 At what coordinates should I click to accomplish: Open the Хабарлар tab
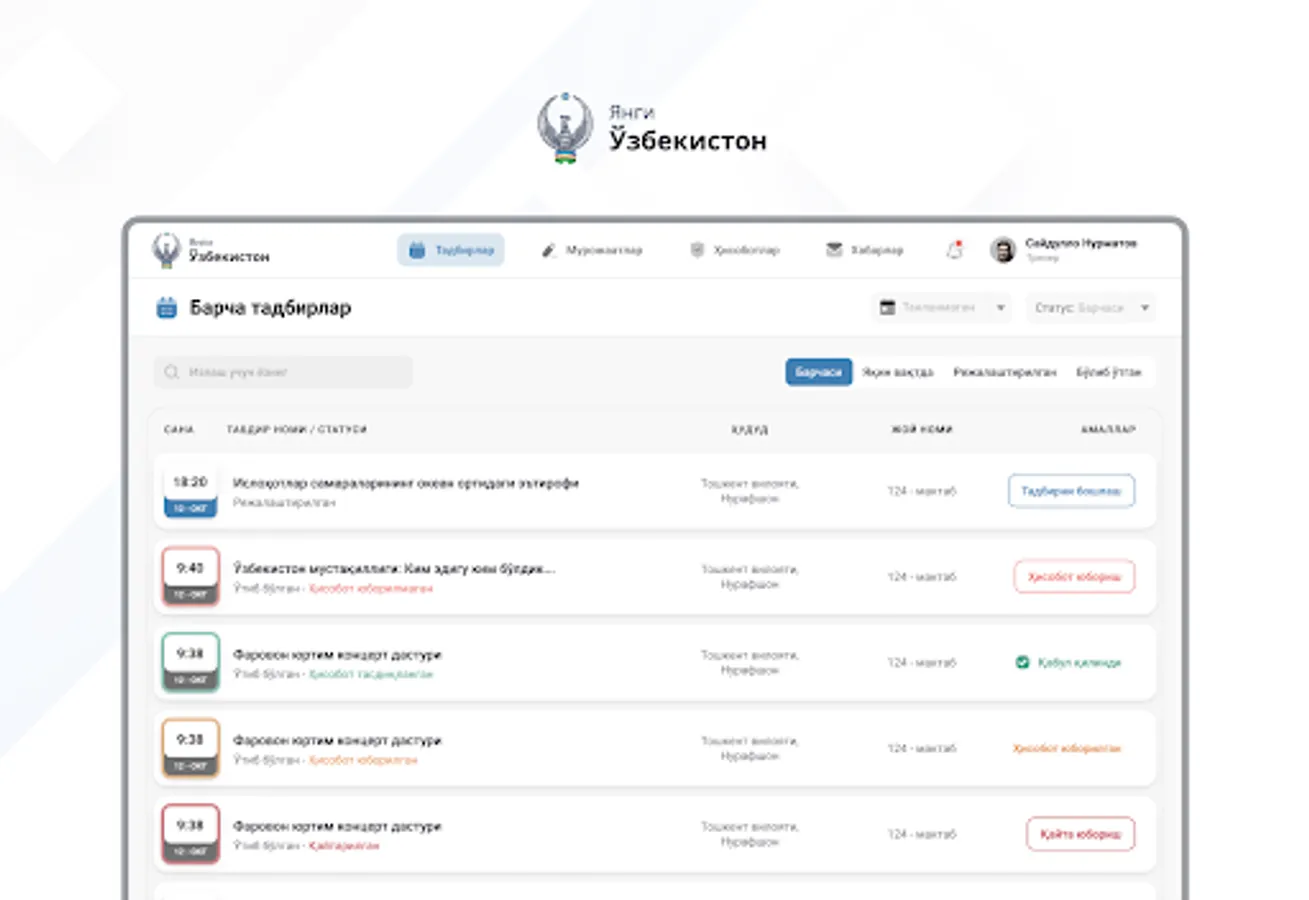coord(865,250)
